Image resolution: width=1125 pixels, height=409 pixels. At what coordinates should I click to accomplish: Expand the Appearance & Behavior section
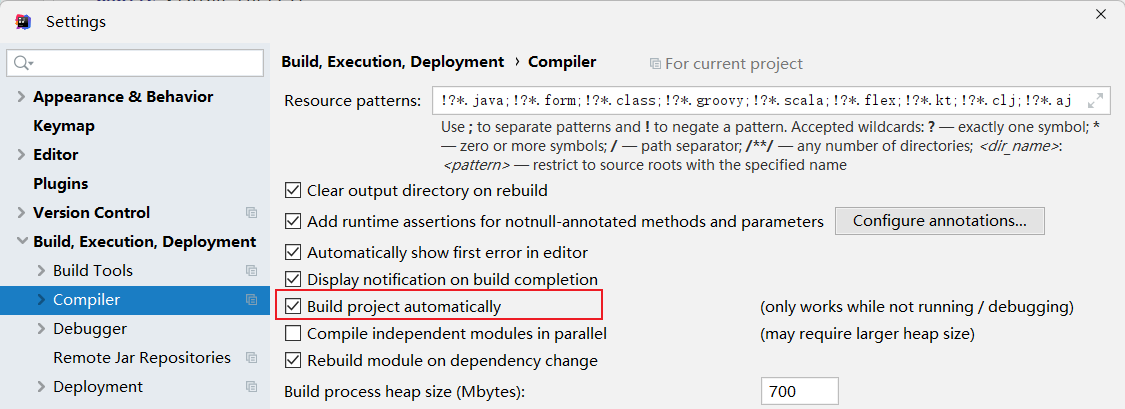coord(21,97)
